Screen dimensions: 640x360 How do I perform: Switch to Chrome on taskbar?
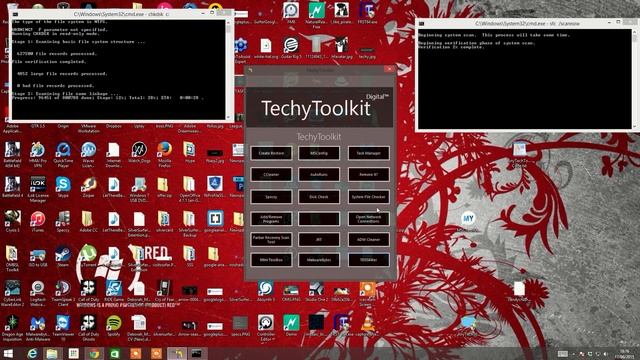94,353
